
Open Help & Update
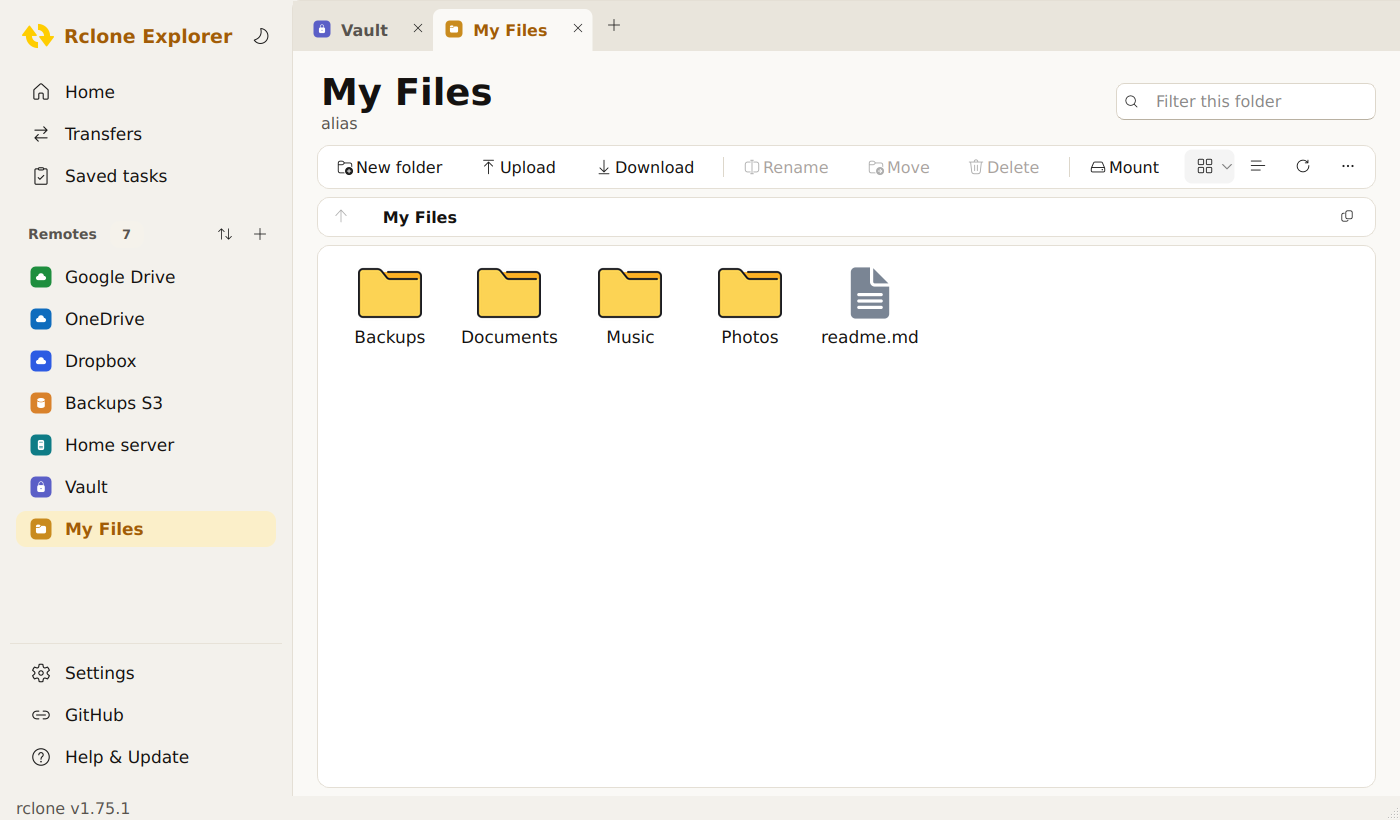146,757
